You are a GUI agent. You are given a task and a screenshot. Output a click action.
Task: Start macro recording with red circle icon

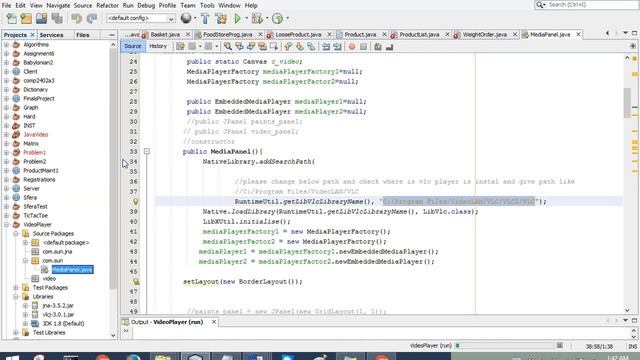click(x=352, y=47)
